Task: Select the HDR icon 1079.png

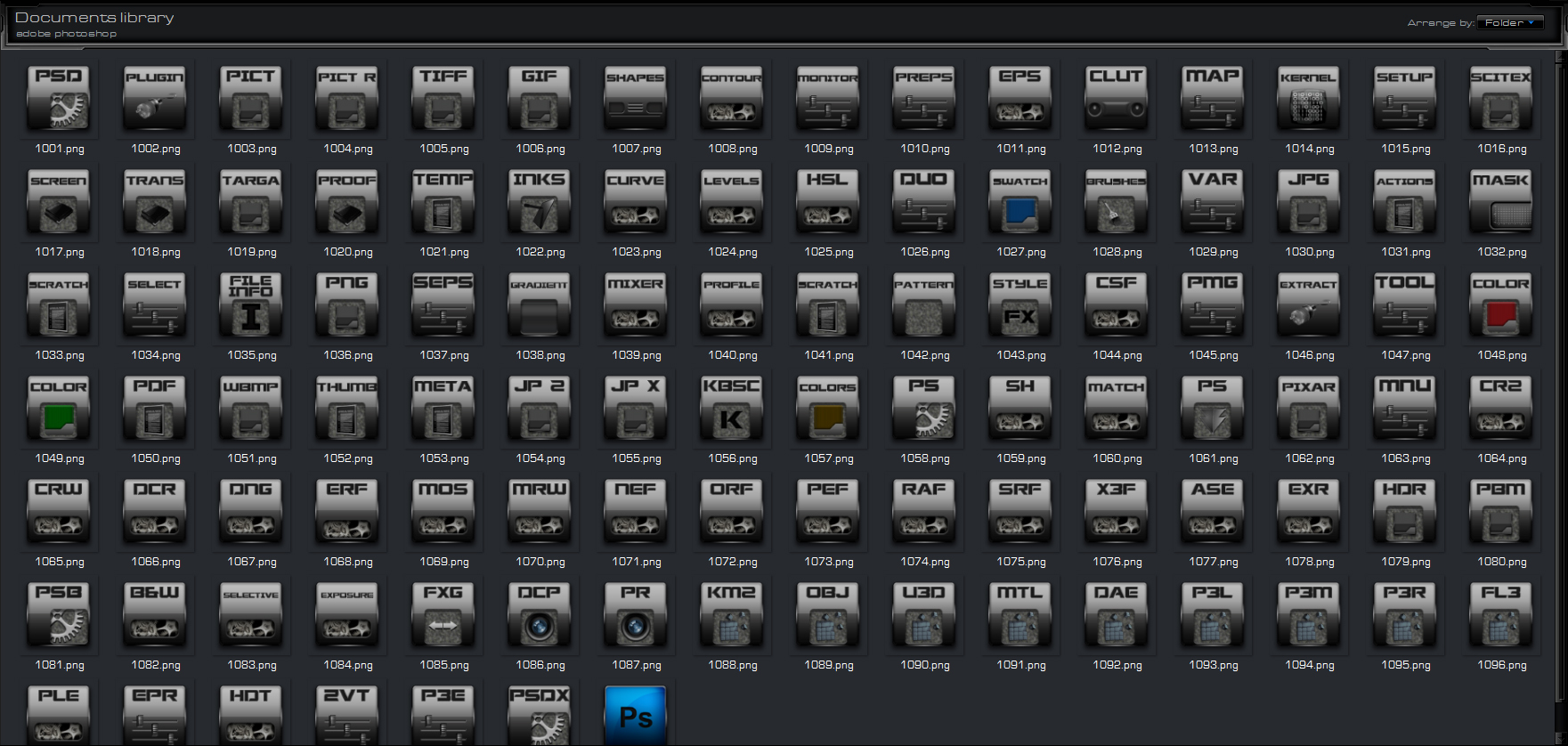Action: click(1405, 511)
